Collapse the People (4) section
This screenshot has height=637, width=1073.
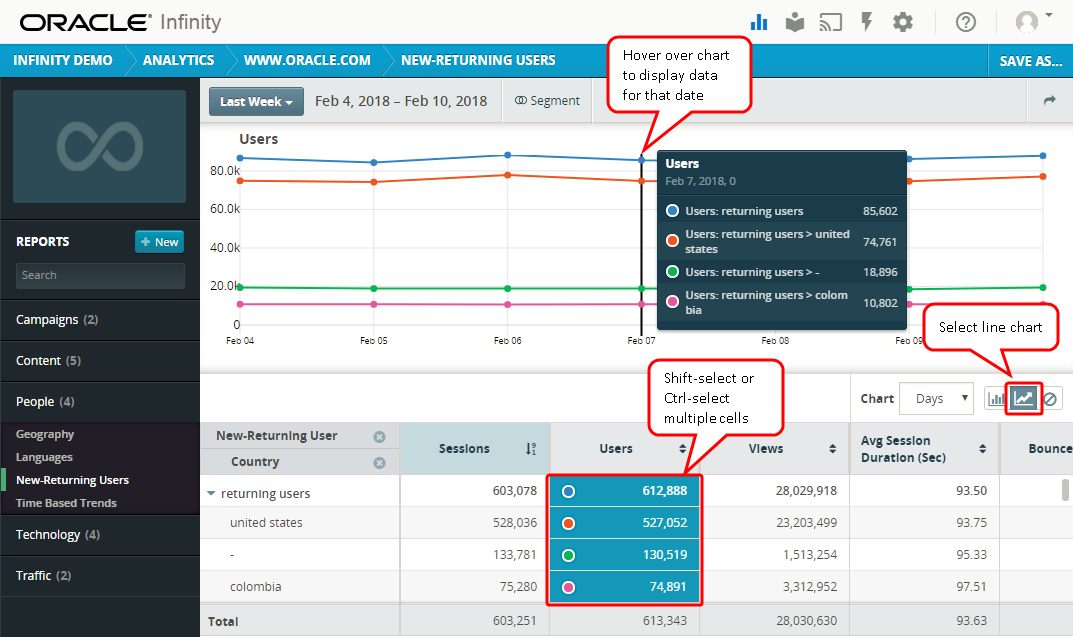point(100,402)
